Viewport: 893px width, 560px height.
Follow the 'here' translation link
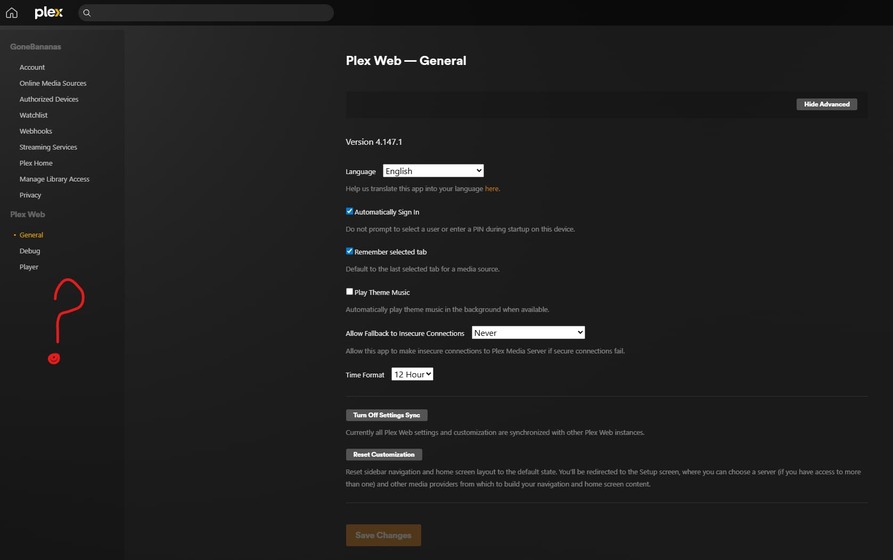[x=491, y=189]
